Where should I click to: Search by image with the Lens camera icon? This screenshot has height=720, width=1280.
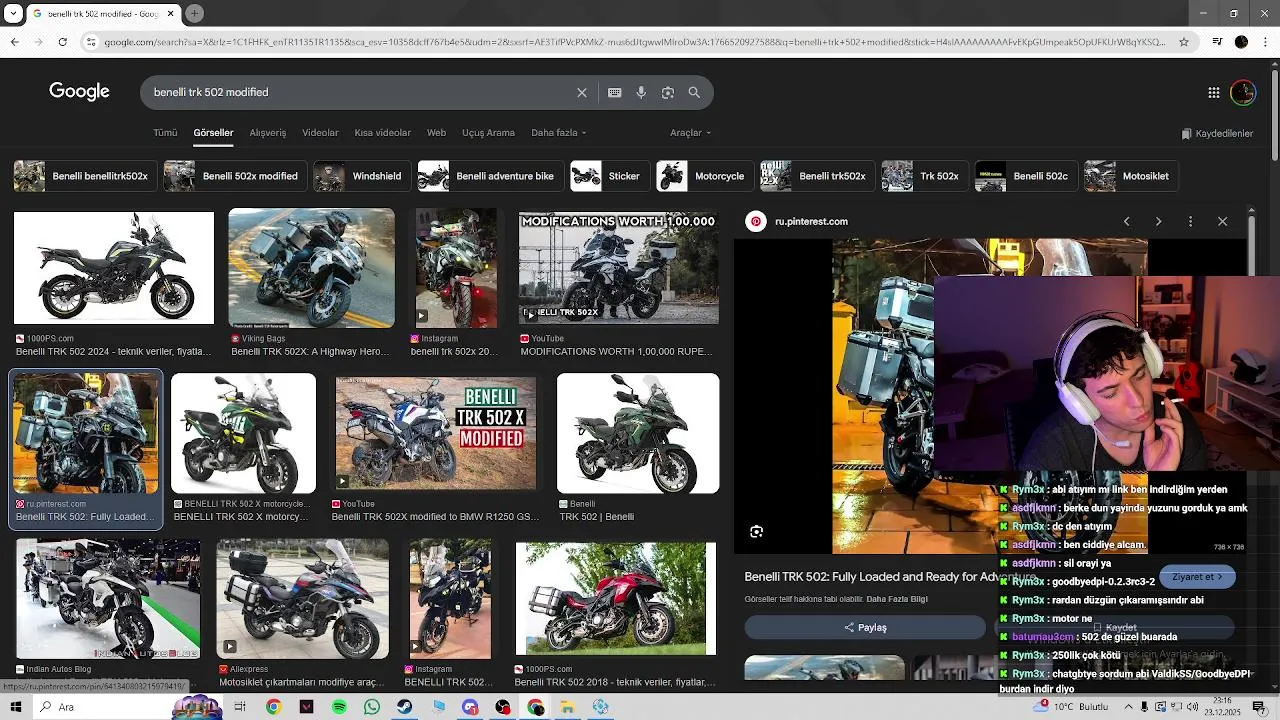click(667, 92)
